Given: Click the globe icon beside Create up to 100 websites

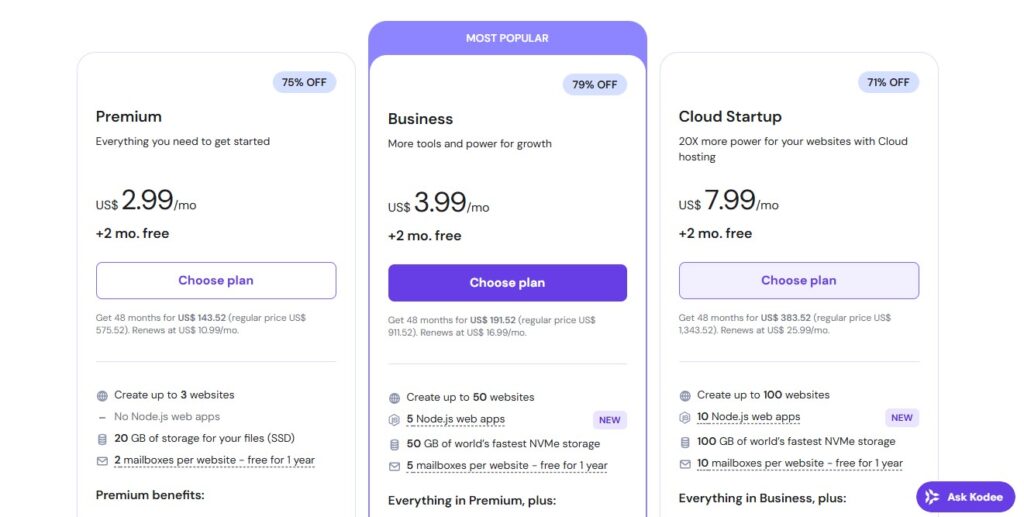Looking at the screenshot, I should [x=685, y=395].
